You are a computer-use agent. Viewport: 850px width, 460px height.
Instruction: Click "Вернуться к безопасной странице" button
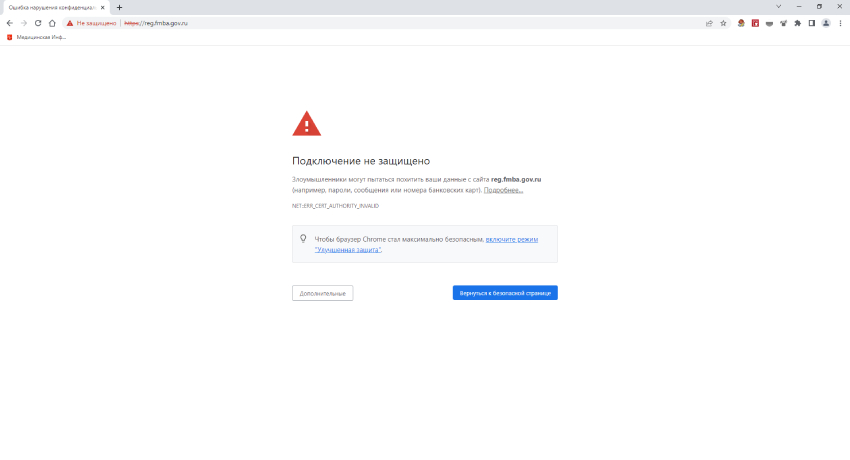[x=505, y=293]
